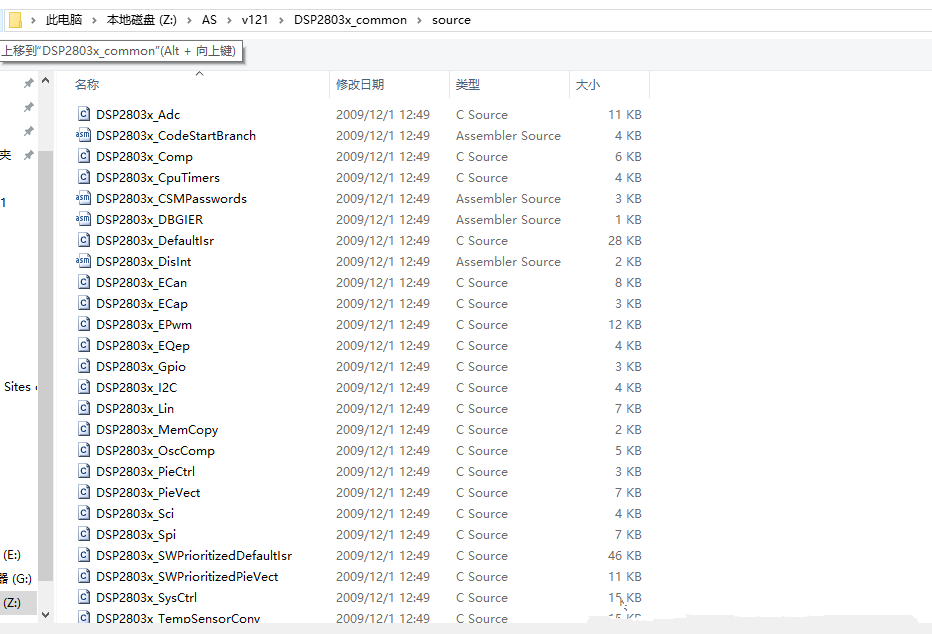Click the DSP2803x_Spi file icon
This screenshot has height=634, width=932.
(84, 534)
